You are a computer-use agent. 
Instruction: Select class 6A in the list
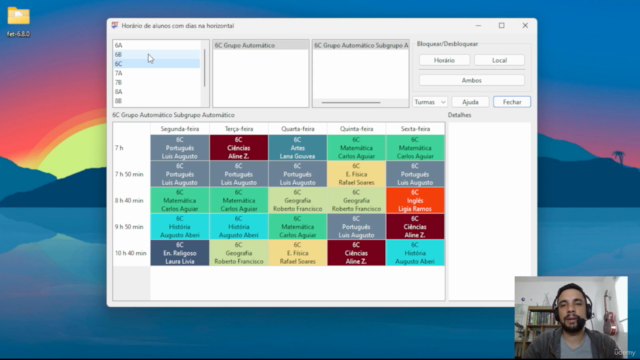coord(157,45)
